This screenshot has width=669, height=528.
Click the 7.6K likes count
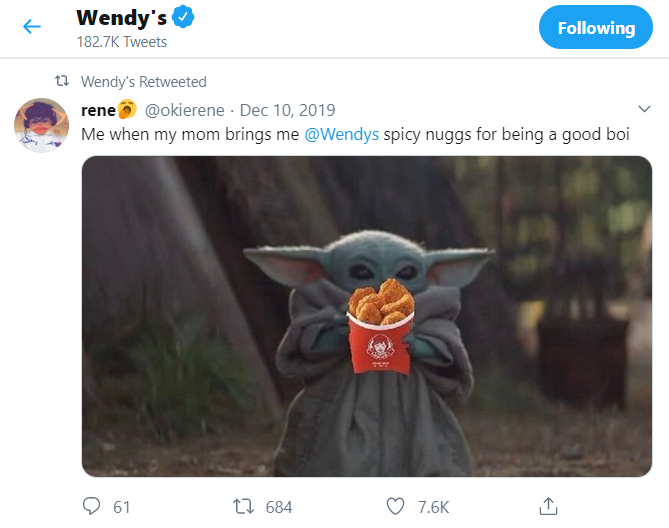coord(432,507)
